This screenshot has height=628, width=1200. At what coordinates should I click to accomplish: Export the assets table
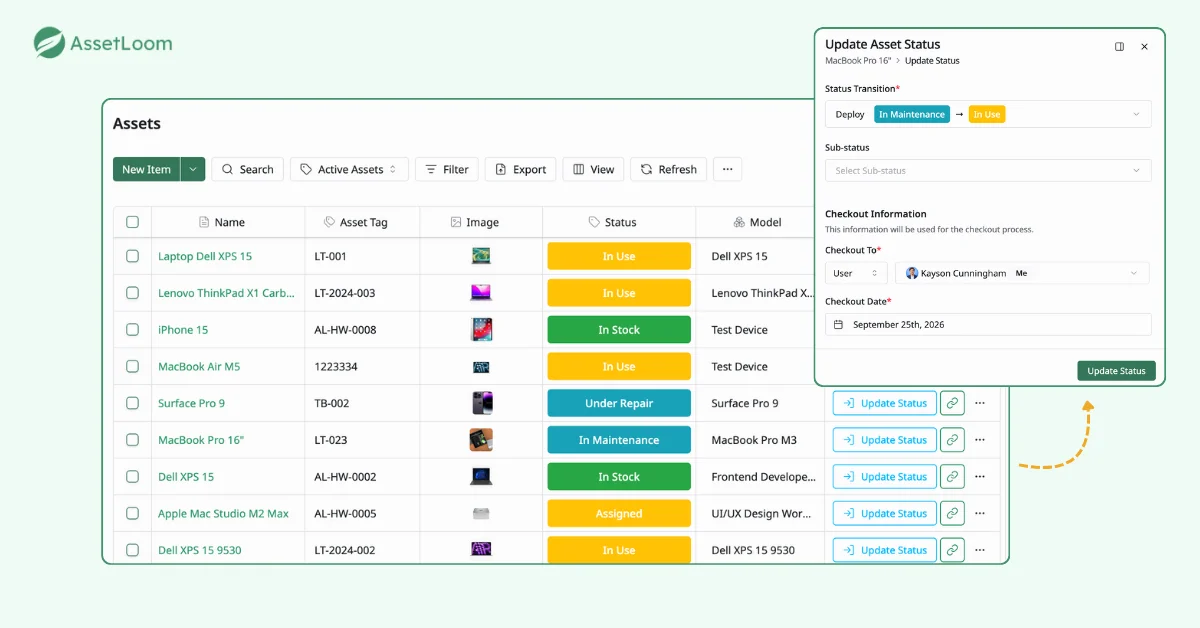pos(521,169)
